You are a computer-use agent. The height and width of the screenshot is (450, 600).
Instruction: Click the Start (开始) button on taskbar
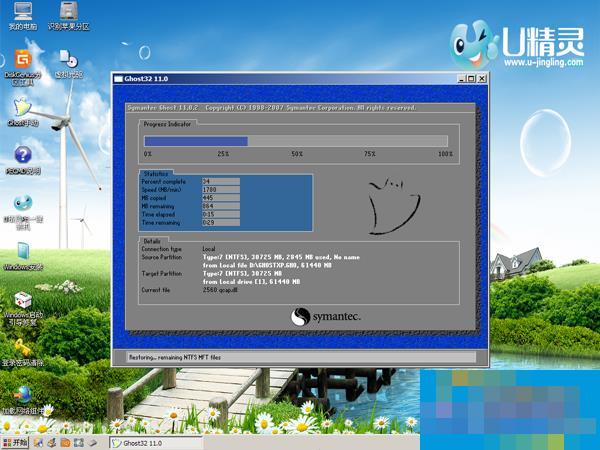15,443
